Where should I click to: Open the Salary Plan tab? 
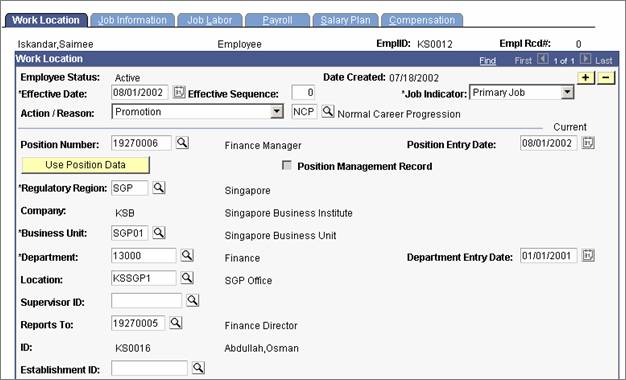click(345, 20)
